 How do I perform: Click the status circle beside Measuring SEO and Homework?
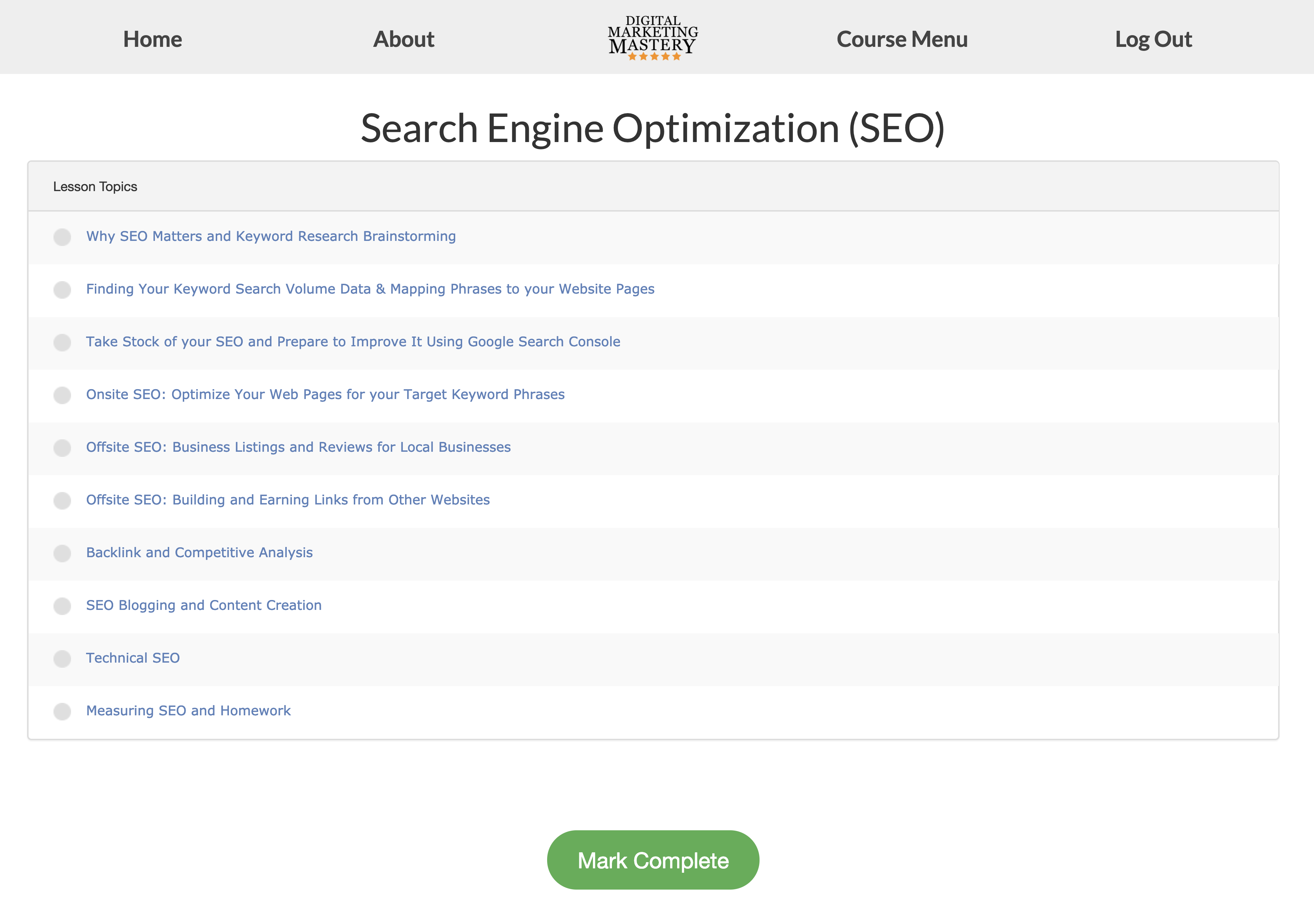coord(62,711)
